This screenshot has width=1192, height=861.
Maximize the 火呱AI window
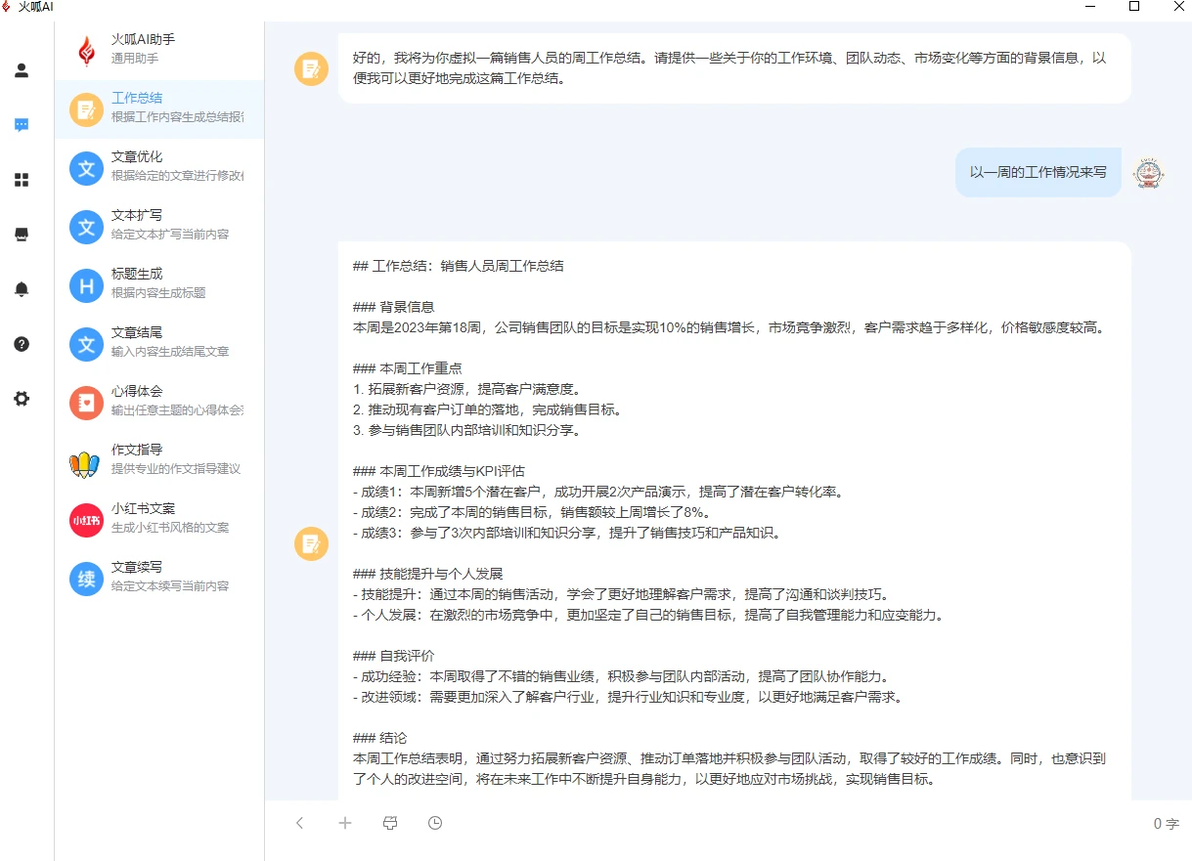pos(1134,6)
